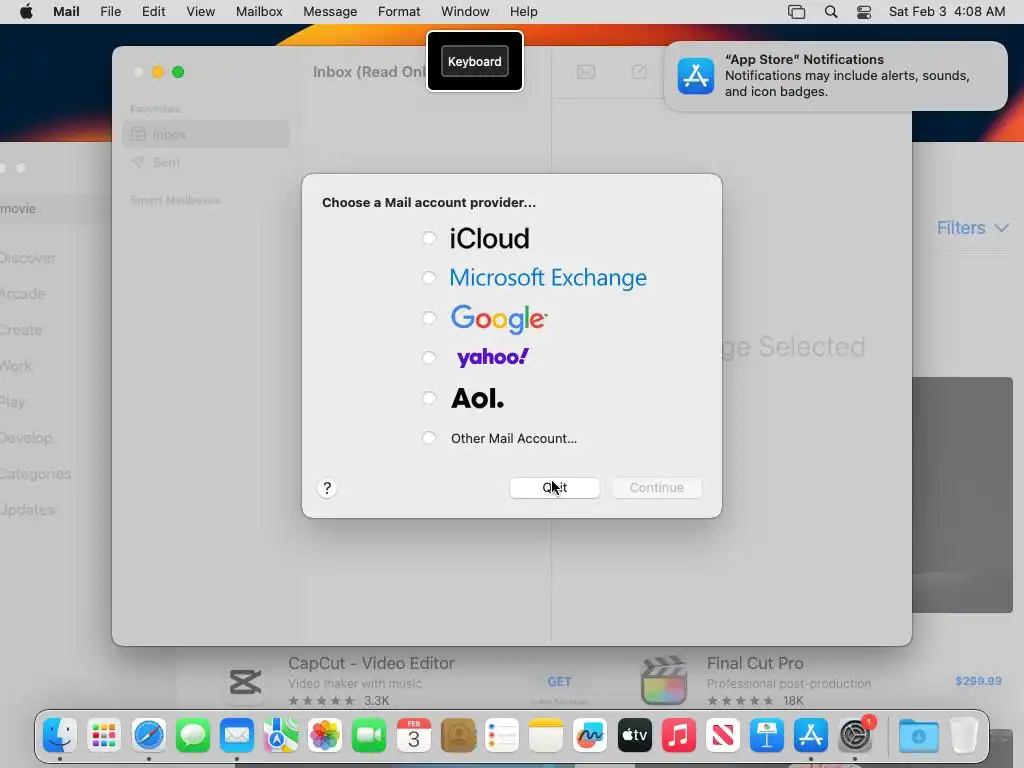The width and height of the screenshot is (1024, 768).
Task: Open the Message menu
Action: (330, 12)
